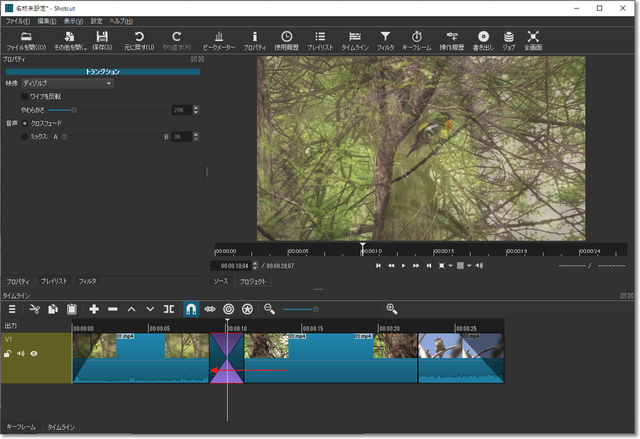Open the 操作履歴 (history) panel icon
The image size is (640, 439).
point(451,40)
